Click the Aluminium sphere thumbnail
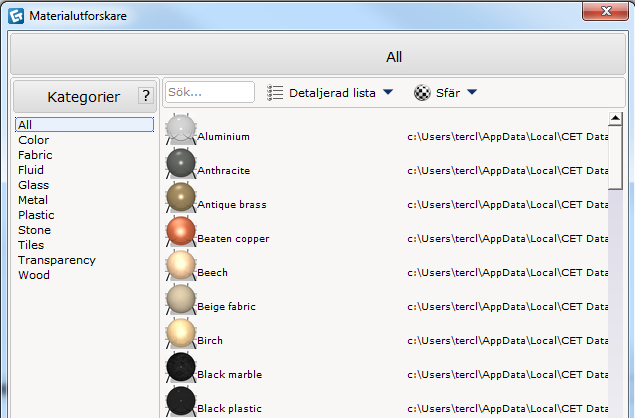Image resolution: width=635 pixels, height=418 pixels. 181,129
